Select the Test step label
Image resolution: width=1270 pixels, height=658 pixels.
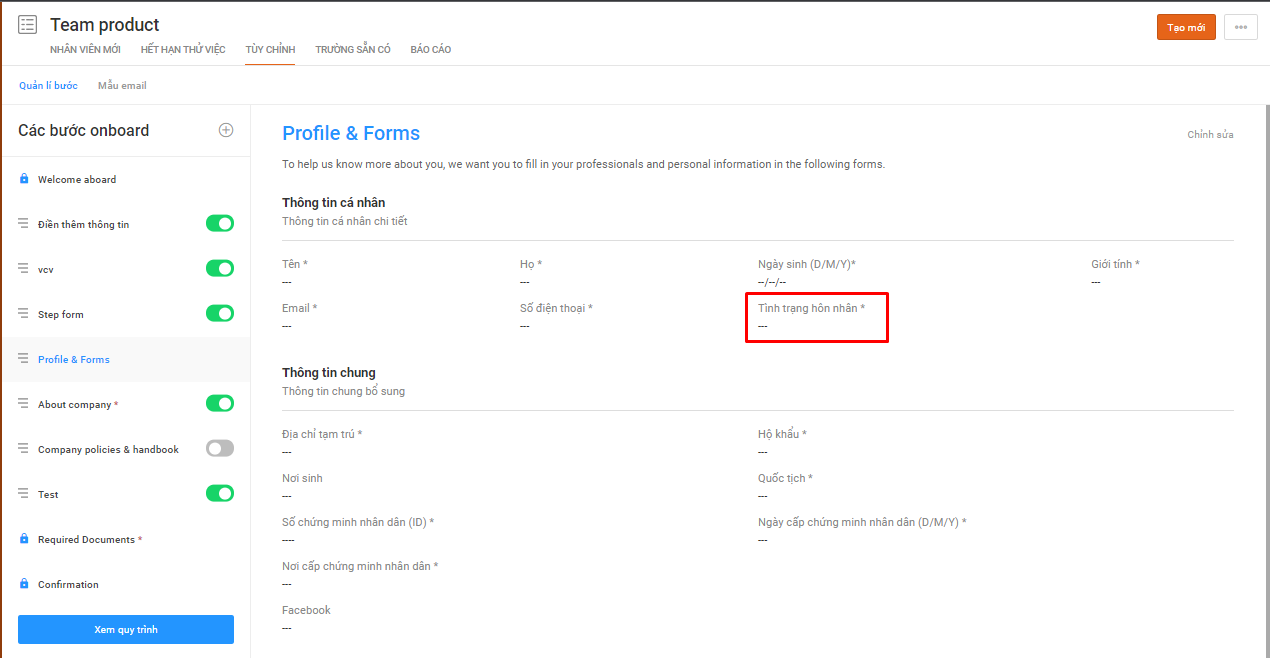tap(48, 495)
